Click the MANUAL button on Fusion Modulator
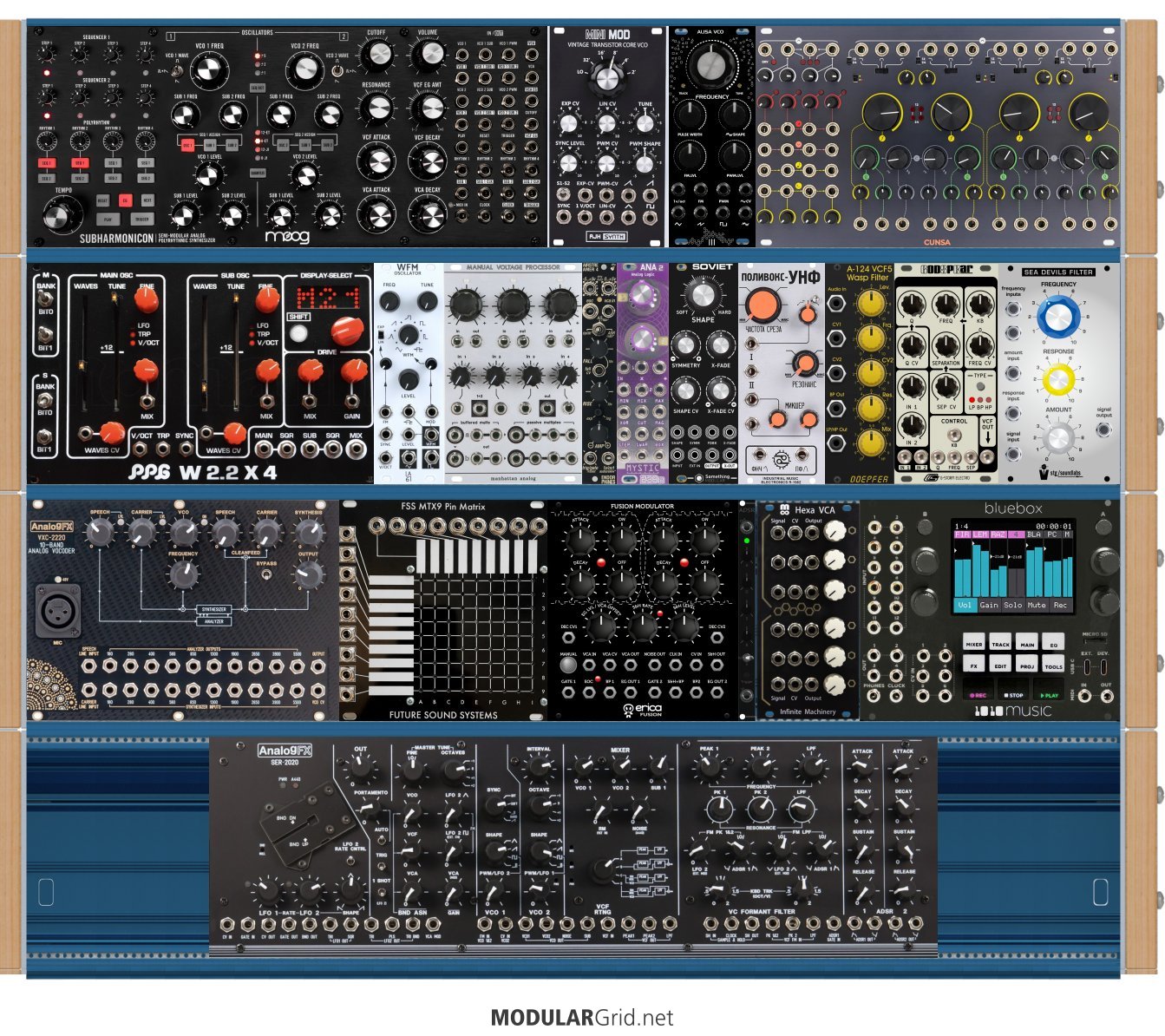Image resolution: width=1165 pixels, height=1036 pixels. pyautogui.click(x=569, y=666)
